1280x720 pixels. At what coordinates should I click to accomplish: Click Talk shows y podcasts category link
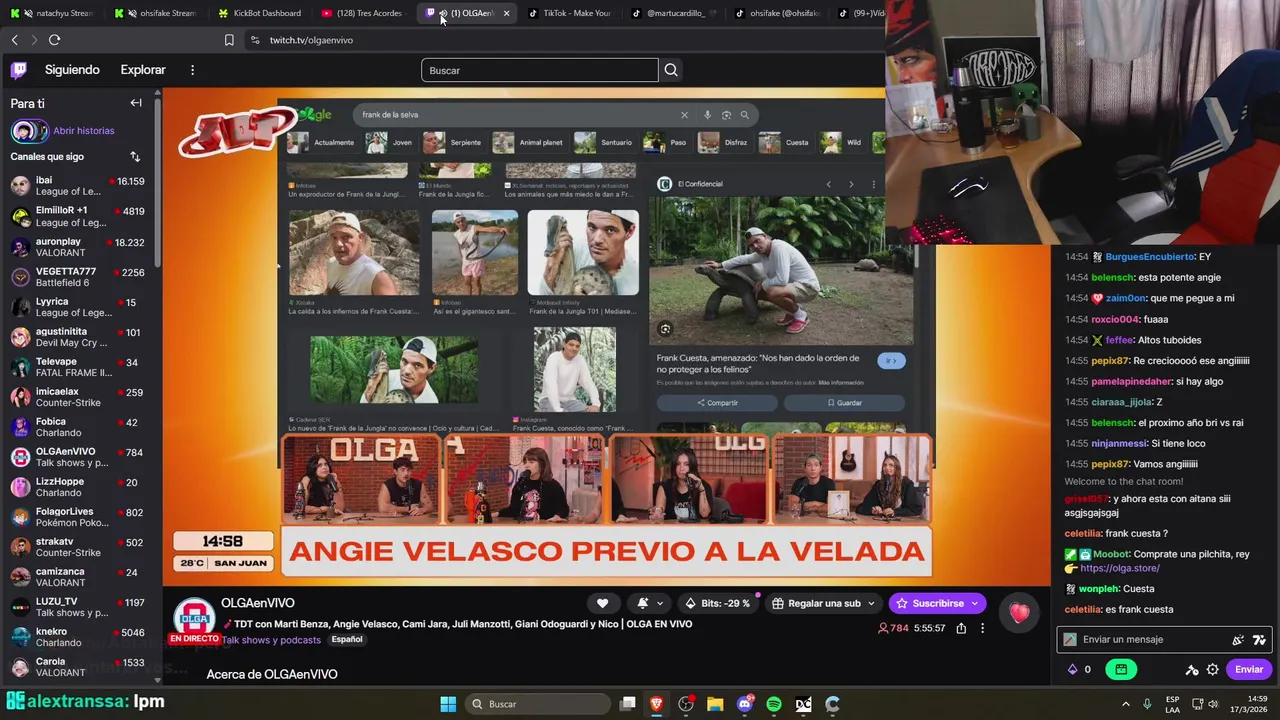pyautogui.click(x=271, y=640)
